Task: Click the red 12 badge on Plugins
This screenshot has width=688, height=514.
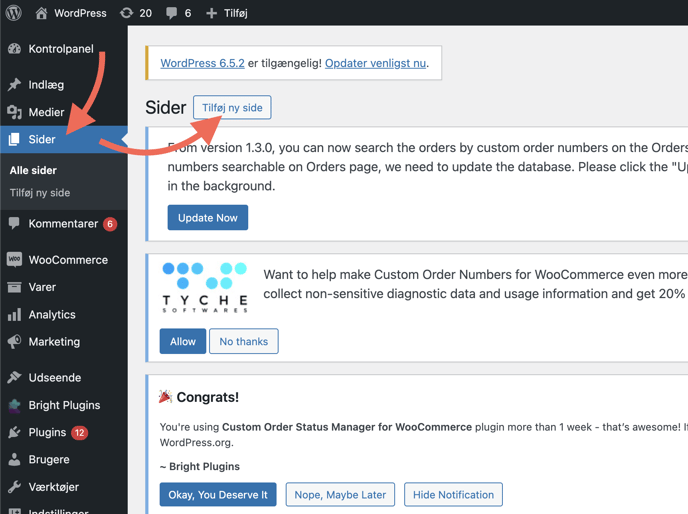Action: coord(79,433)
